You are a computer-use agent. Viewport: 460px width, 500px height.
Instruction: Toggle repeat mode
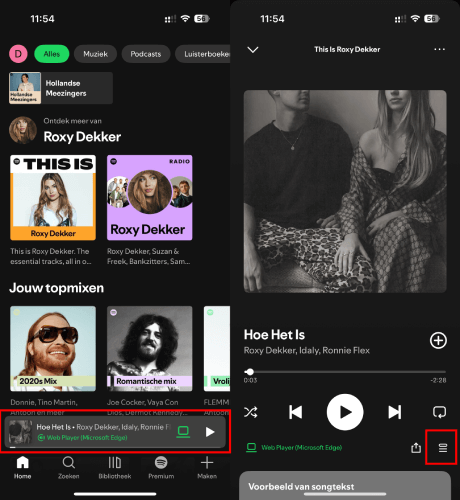click(439, 412)
